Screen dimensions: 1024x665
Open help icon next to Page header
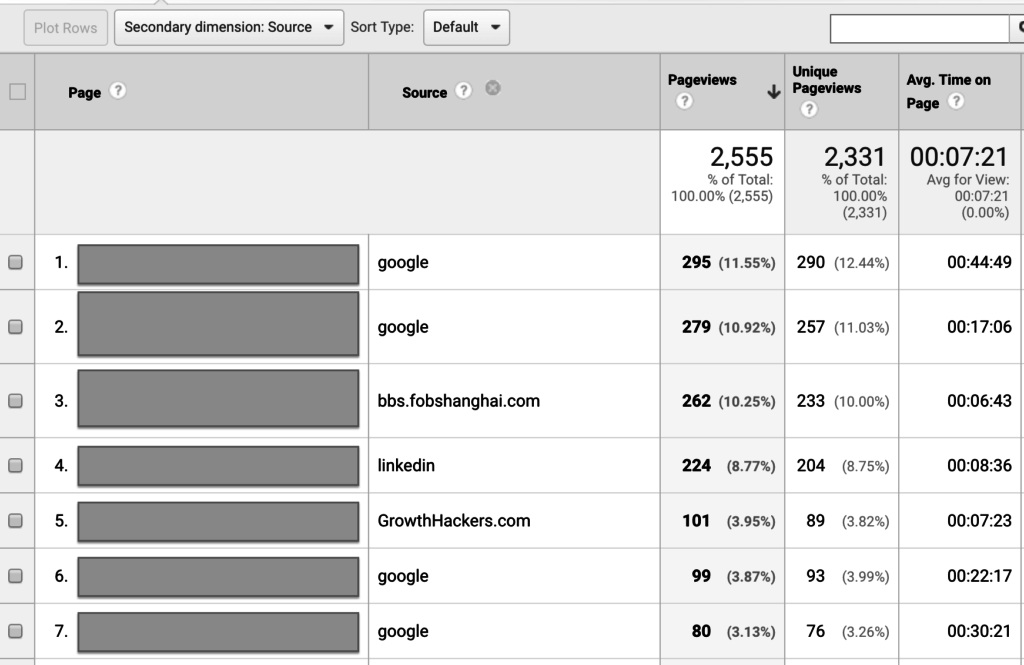pyautogui.click(x=118, y=90)
